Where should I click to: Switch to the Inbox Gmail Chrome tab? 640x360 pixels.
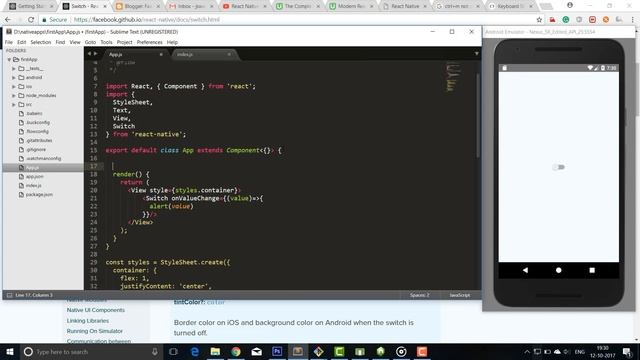click(192, 6)
